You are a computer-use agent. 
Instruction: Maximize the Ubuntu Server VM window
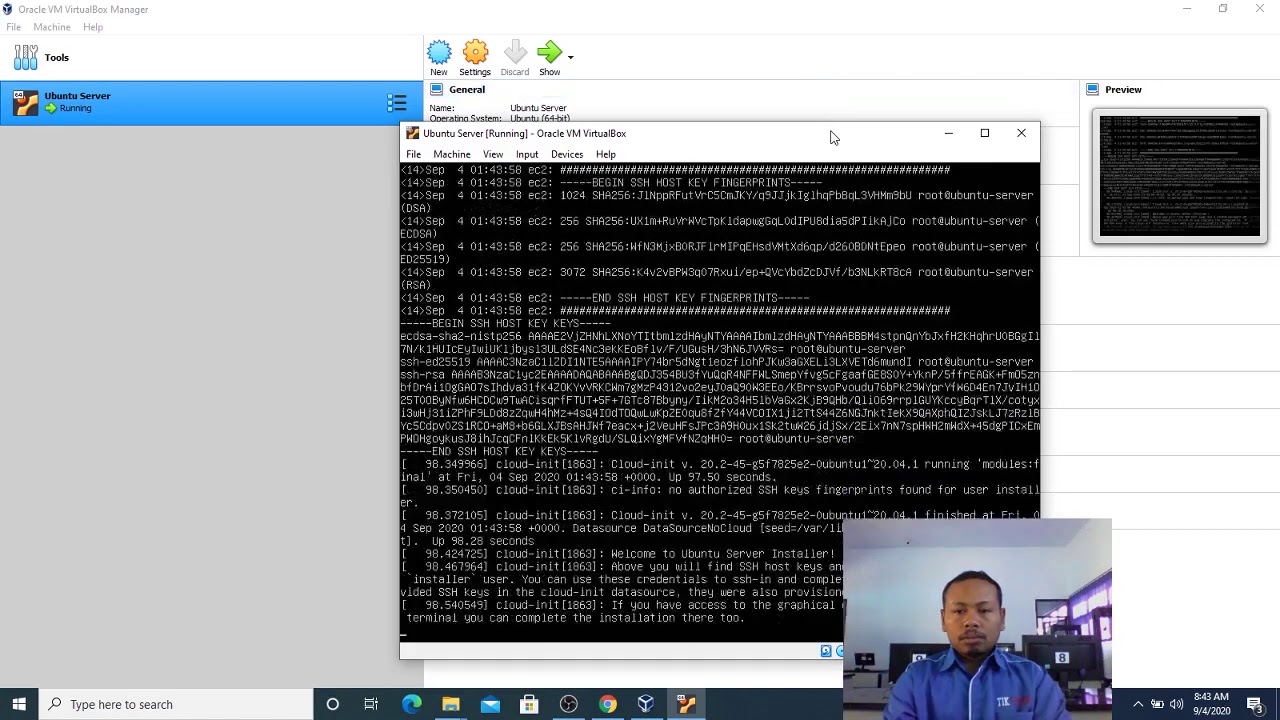tap(985, 133)
